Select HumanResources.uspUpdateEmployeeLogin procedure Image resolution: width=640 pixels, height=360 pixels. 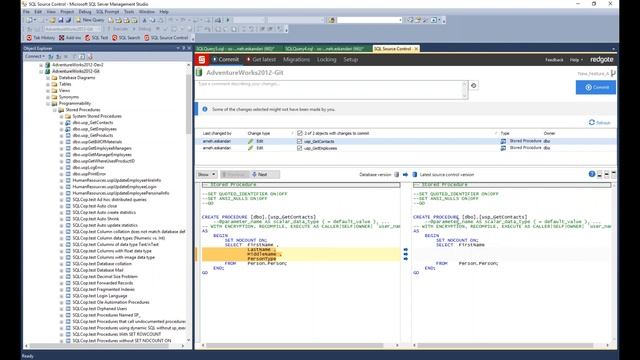pyautogui.click(x=114, y=187)
